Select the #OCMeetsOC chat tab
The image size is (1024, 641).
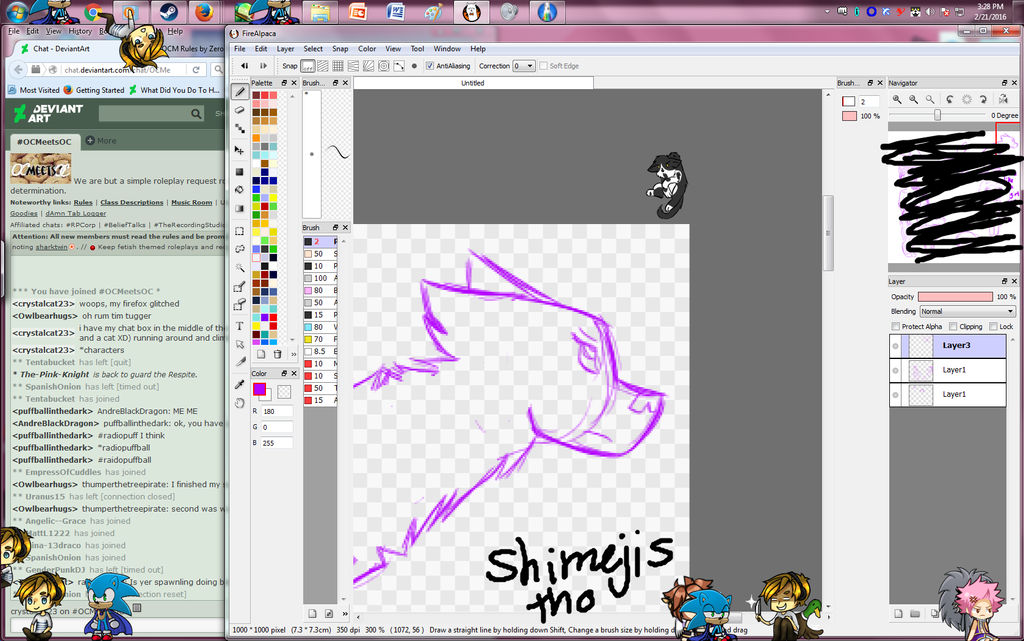[44, 141]
